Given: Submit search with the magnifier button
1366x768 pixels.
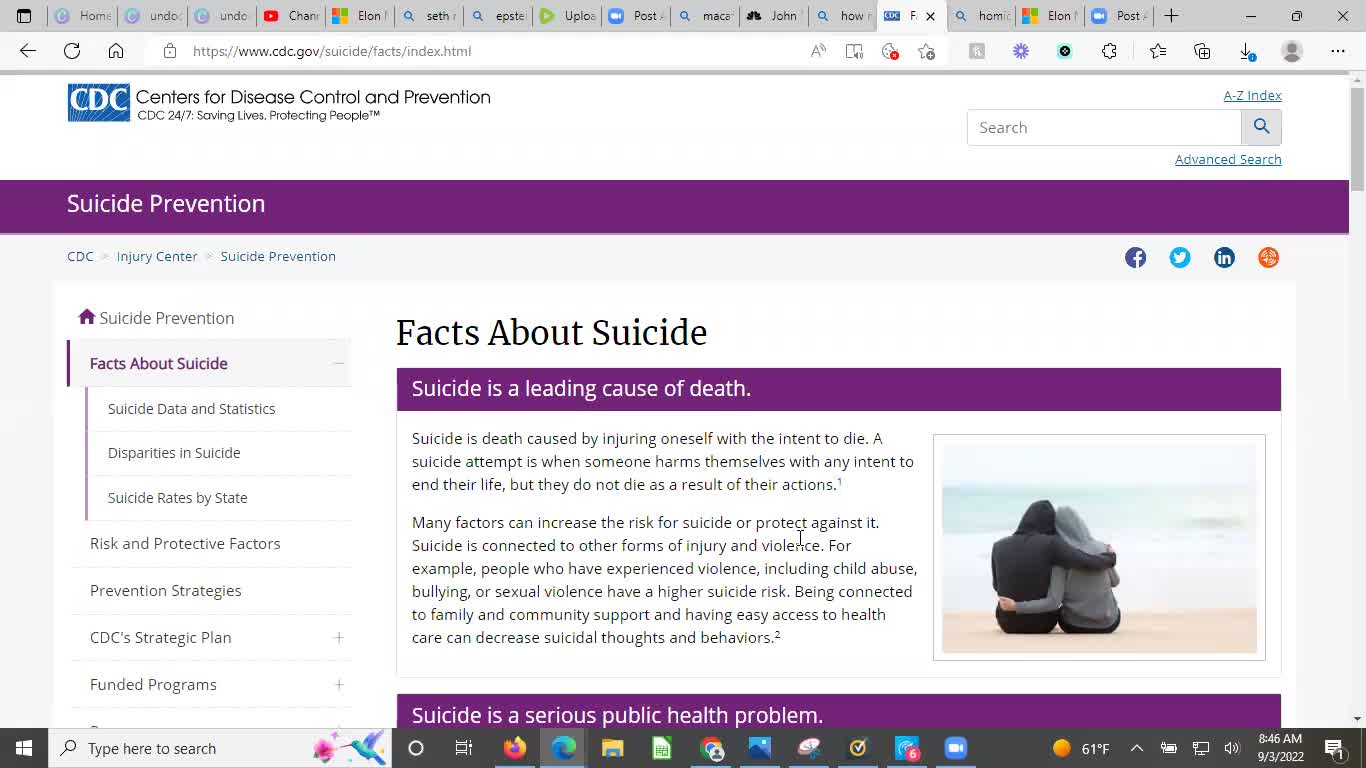Looking at the screenshot, I should tap(1261, 127).
